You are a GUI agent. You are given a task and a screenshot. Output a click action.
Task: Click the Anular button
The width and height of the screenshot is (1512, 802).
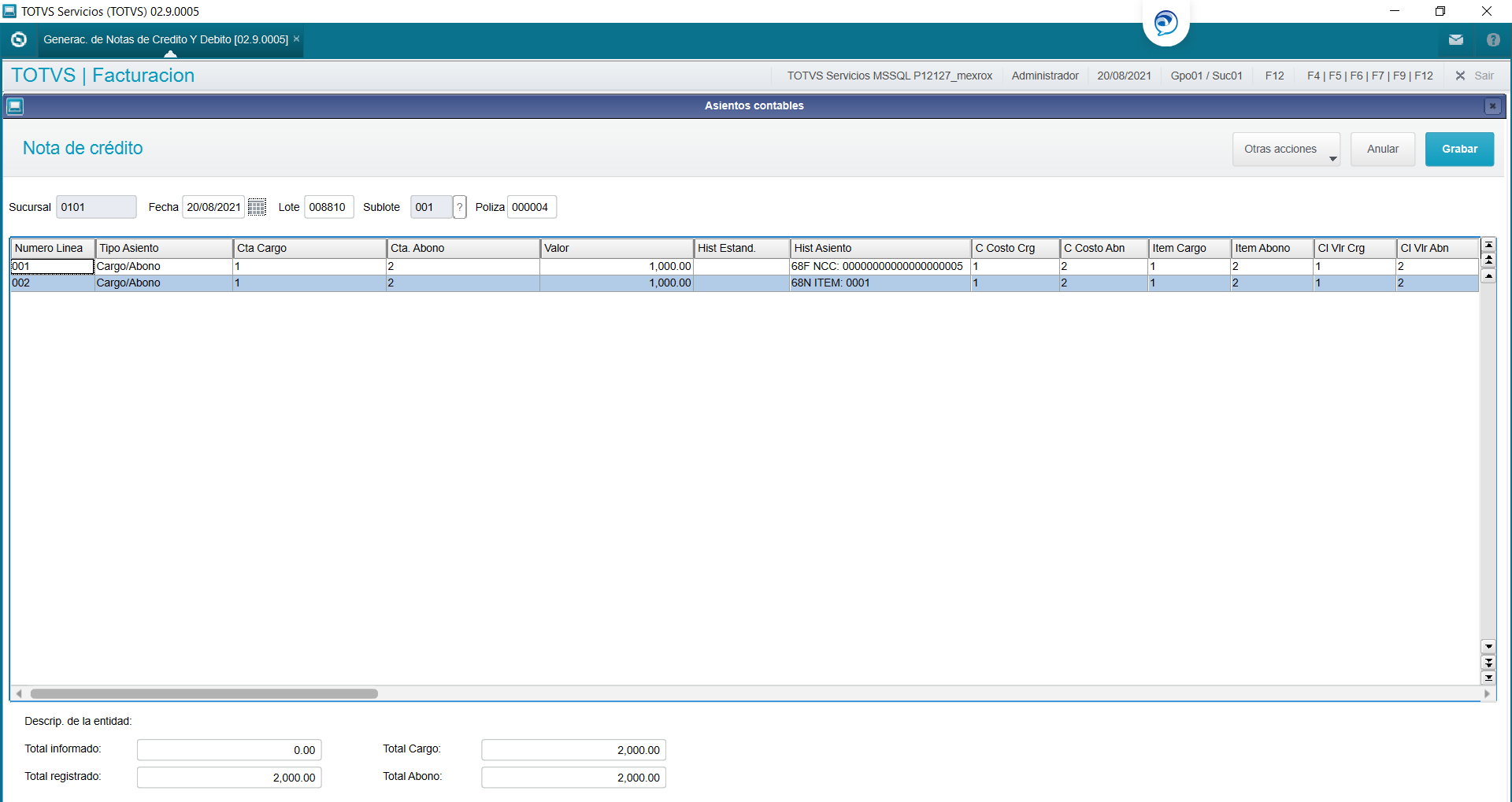pyautogui.click(x=1383, y=149)
